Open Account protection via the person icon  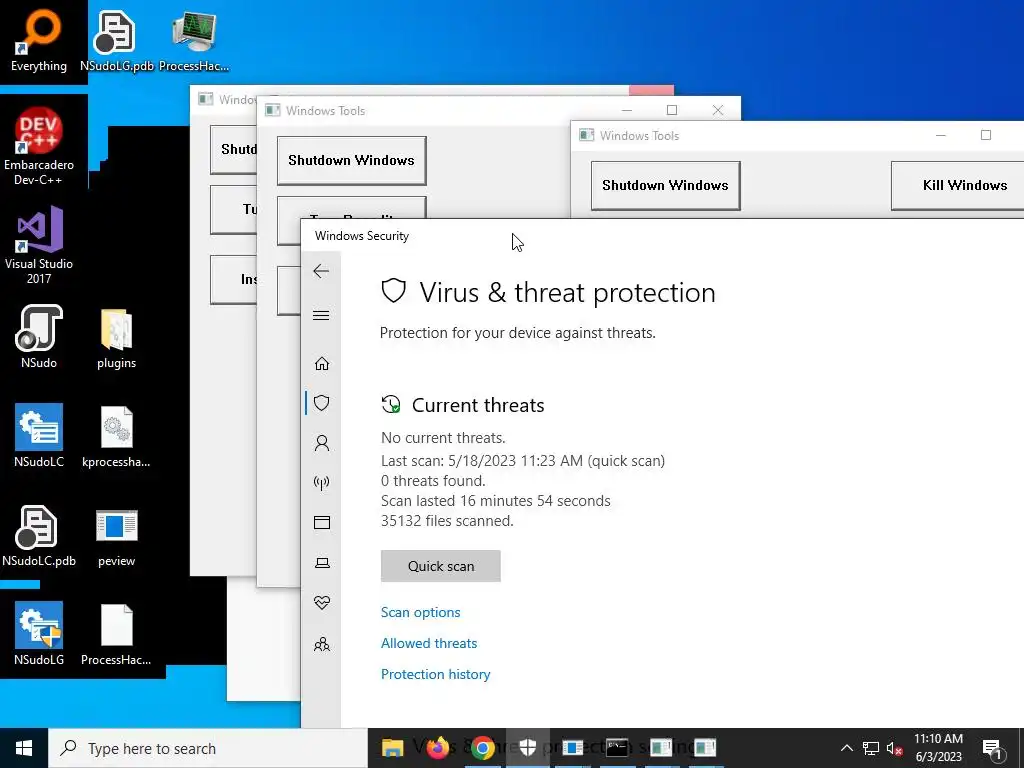pos(321,443)
